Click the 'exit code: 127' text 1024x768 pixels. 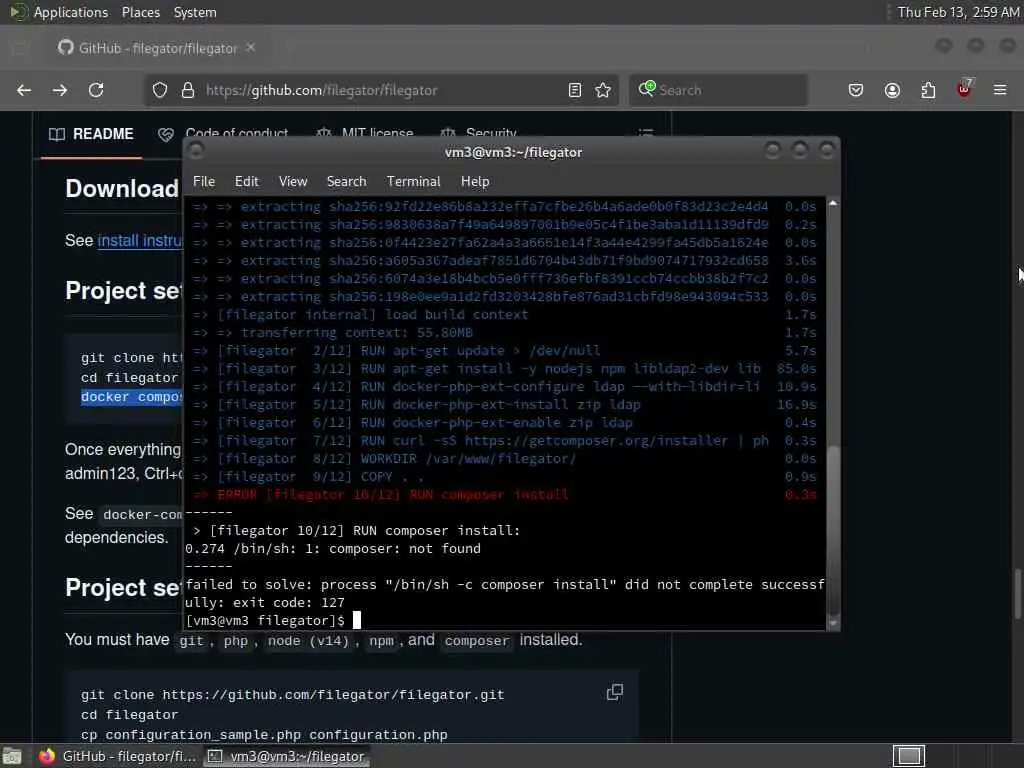point(289,602)
